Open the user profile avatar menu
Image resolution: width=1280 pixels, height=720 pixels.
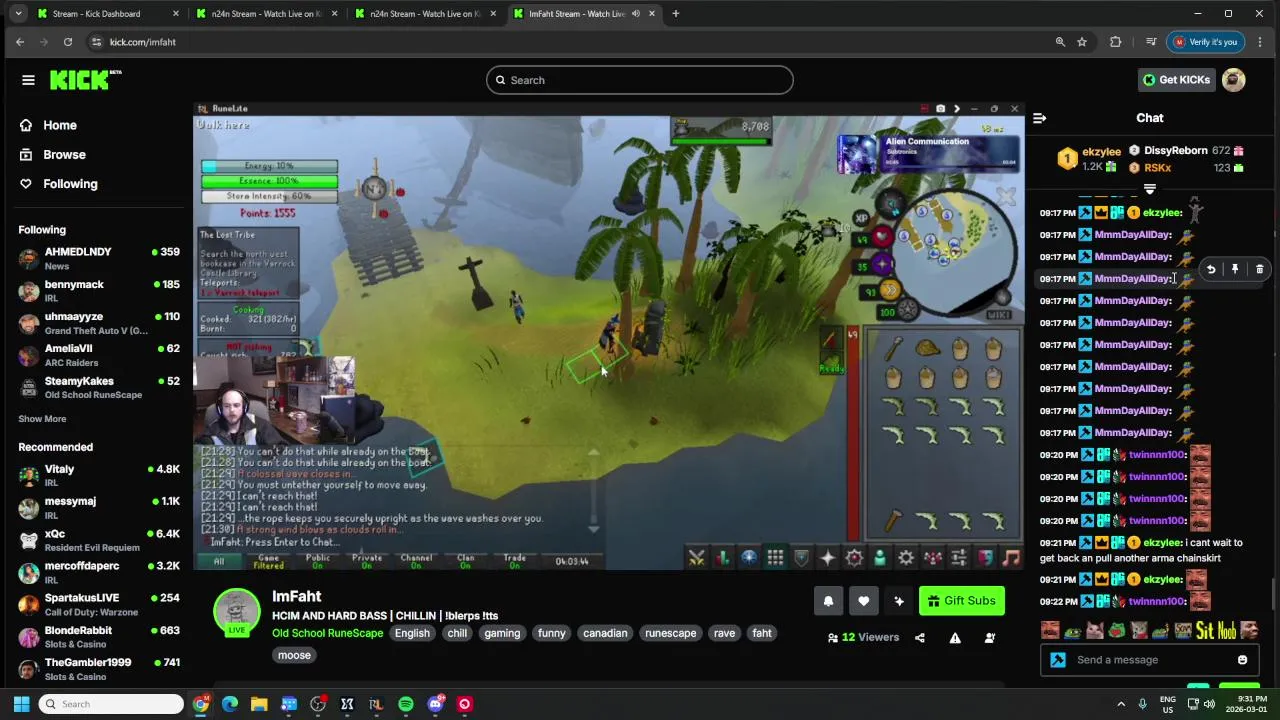[x=1234, y=80]
